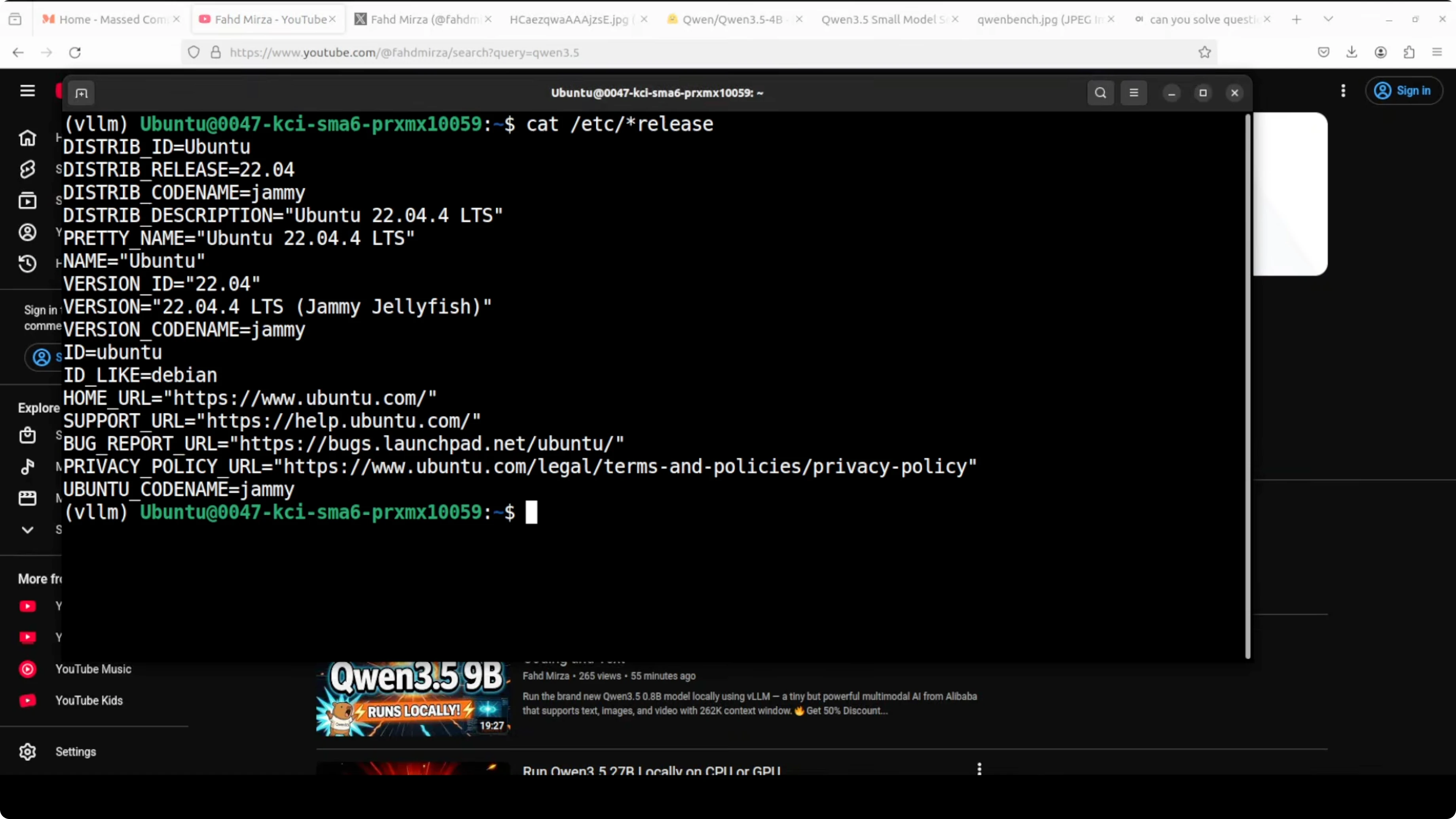Open the terminal hamburger menu

coord(1133,93)
